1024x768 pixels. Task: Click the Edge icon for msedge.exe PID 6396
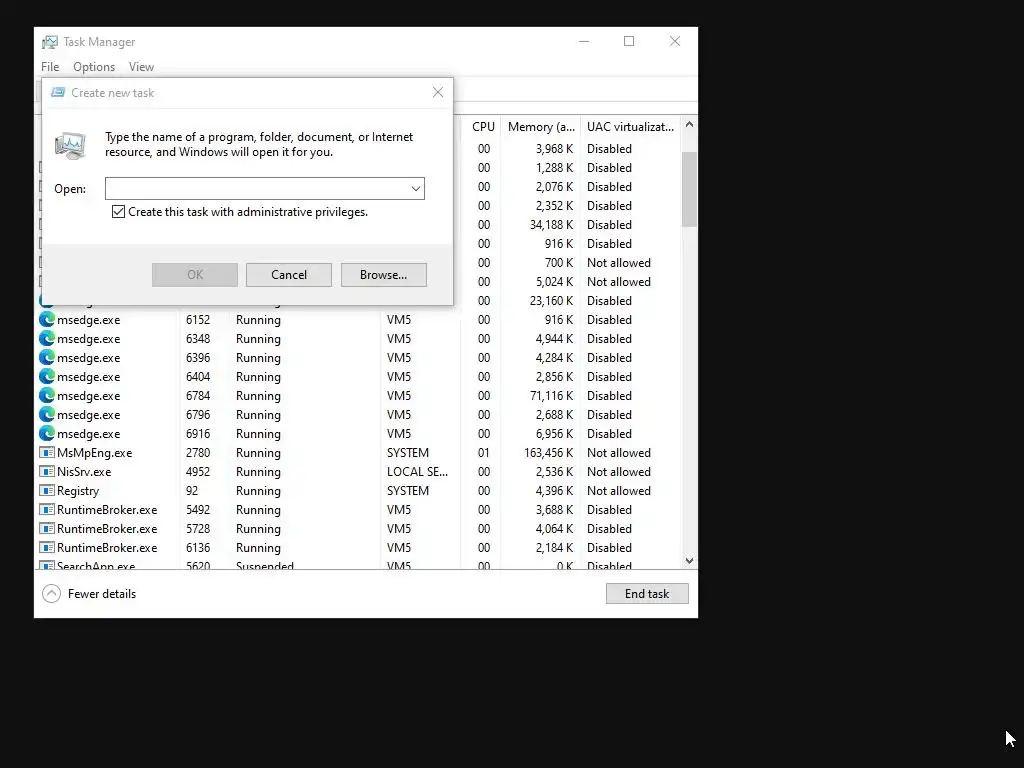point(46,357)
